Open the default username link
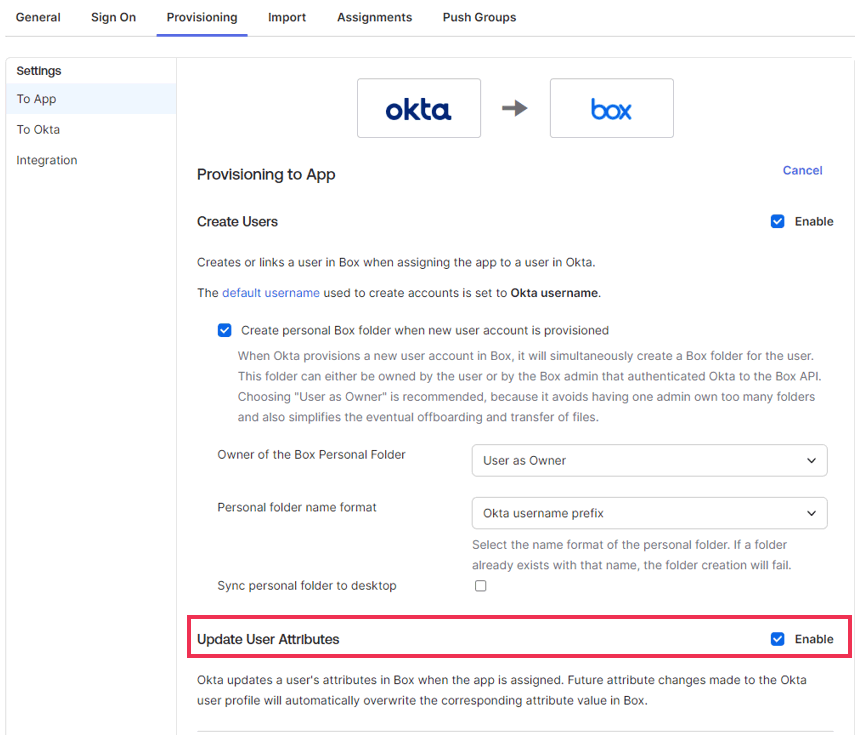Image resolution: width=861 pixels, height=735 pixels. coord(271,293)
